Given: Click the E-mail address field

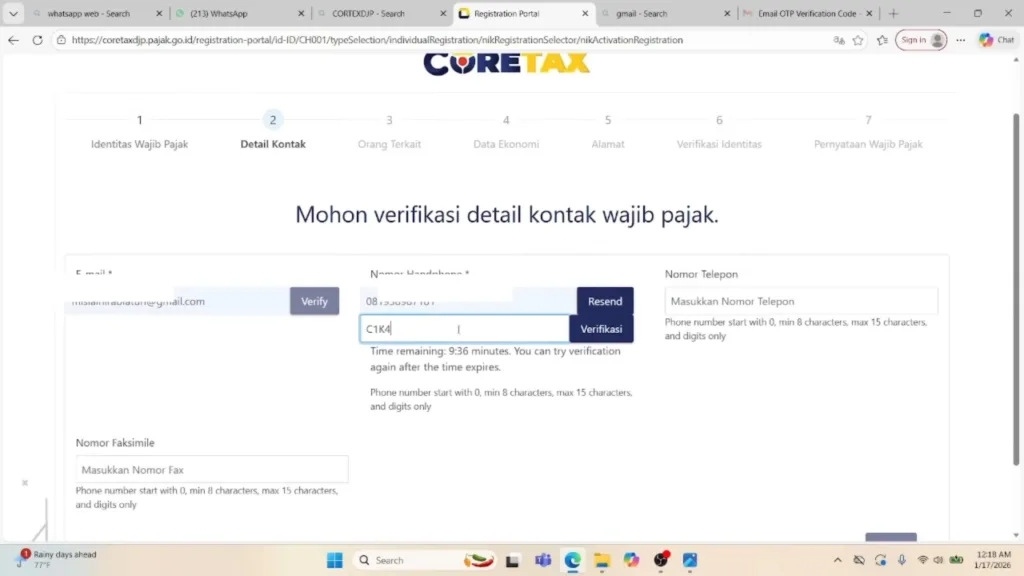Looking at the screenshot, I should tap(178, 301).
